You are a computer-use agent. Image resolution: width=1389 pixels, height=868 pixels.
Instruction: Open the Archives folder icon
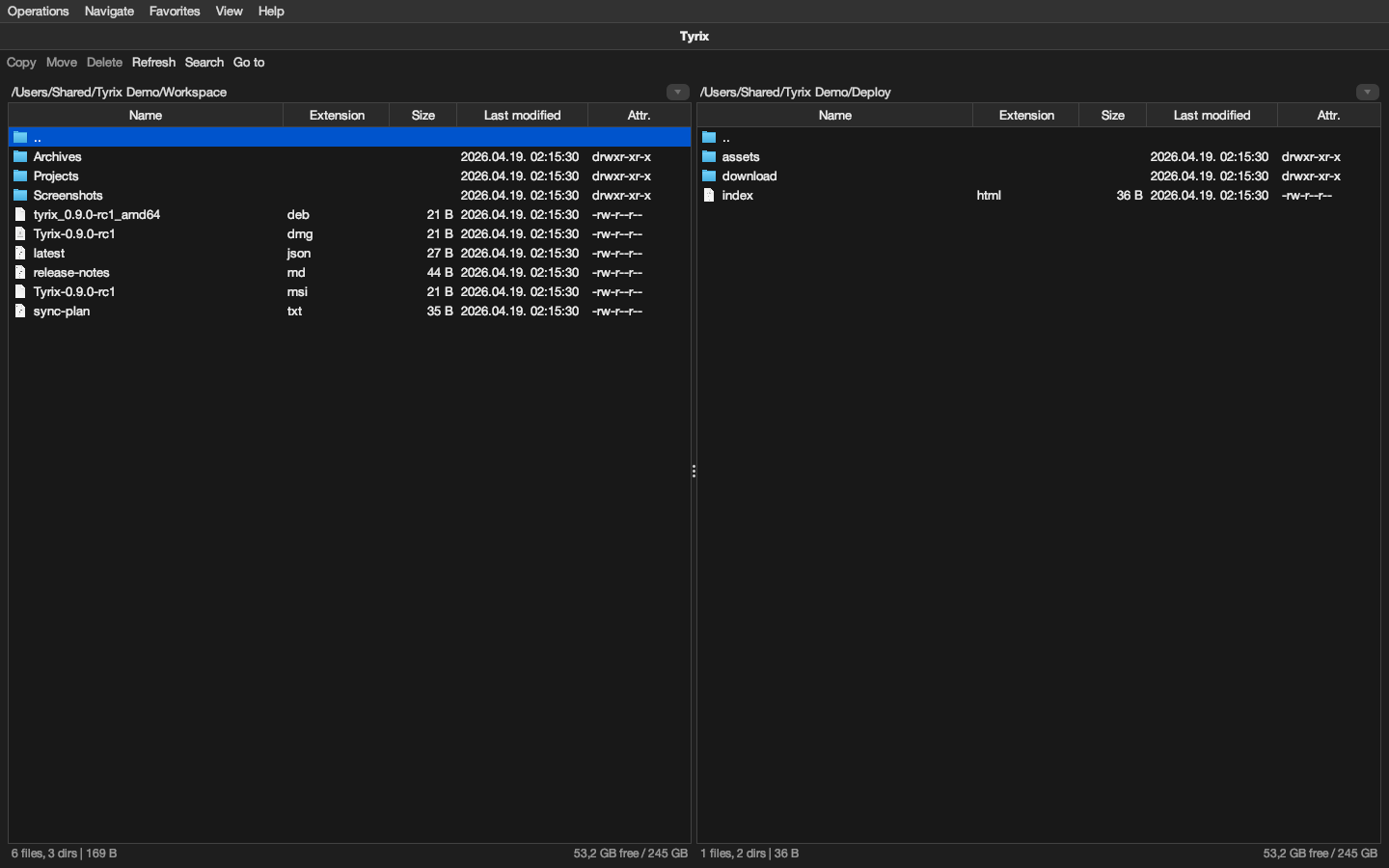(20, 156)
